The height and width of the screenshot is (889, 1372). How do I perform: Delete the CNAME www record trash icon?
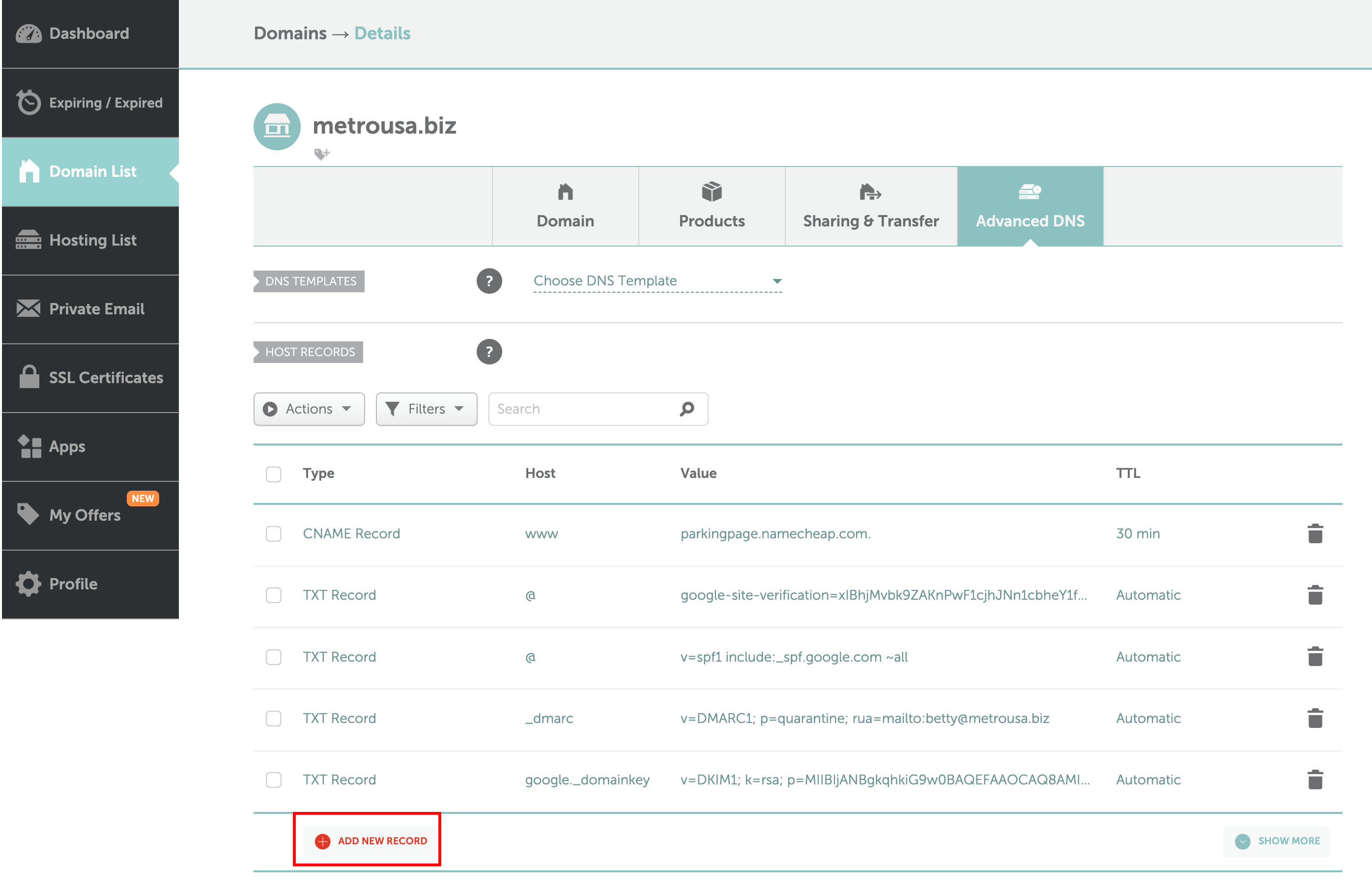pyautogui.click(x=1315, y=533)
